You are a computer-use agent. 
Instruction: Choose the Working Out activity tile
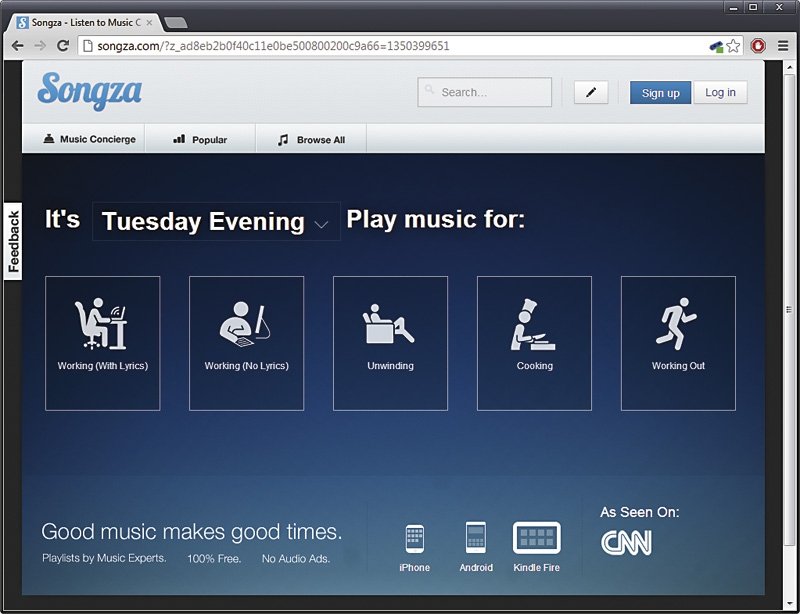(x=678, y=343)
